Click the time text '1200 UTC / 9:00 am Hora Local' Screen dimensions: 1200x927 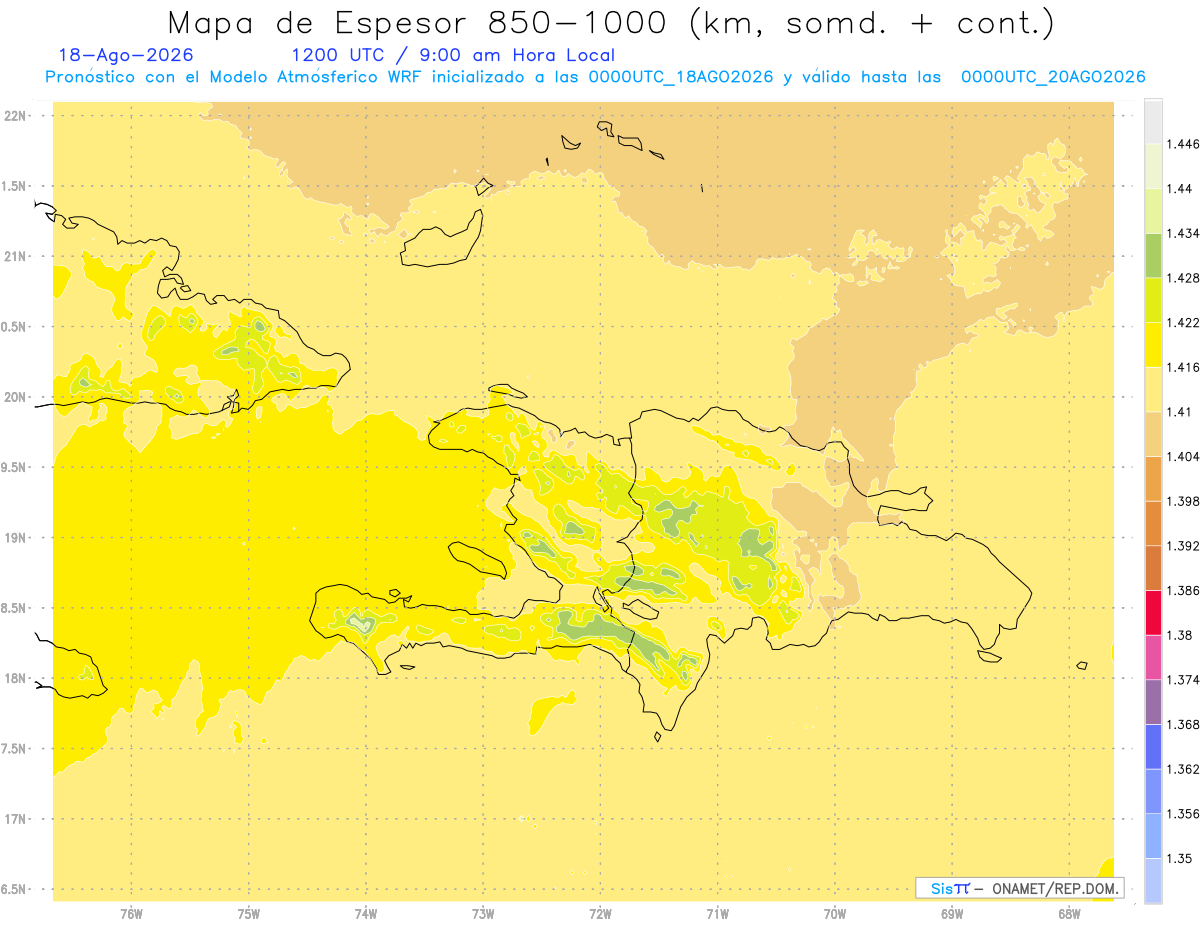(x=453, y=55)
